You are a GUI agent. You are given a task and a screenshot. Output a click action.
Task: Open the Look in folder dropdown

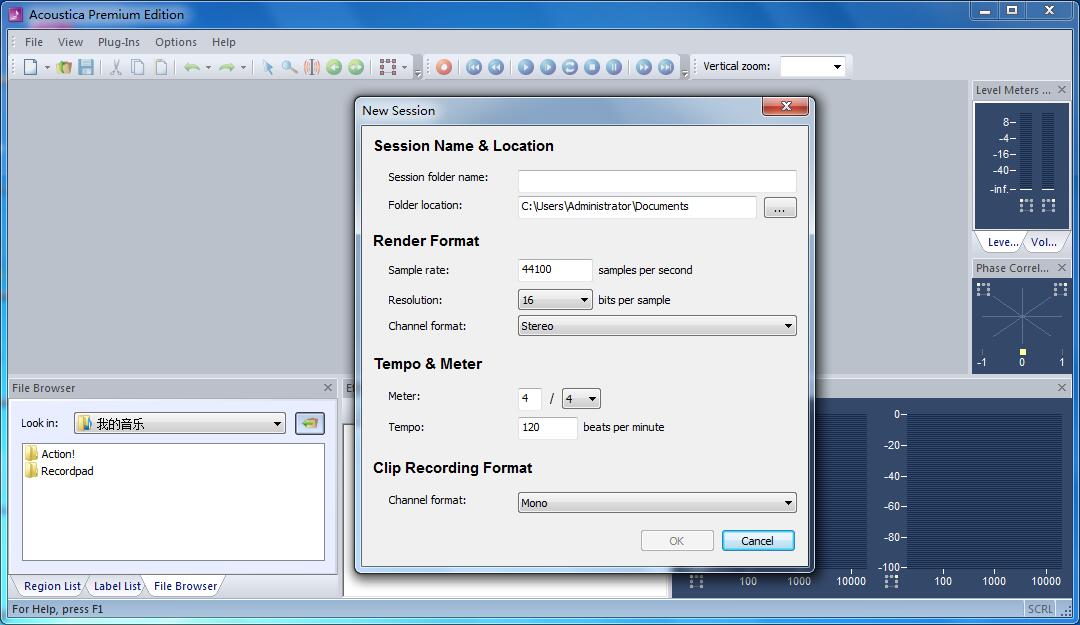point(180,423)
